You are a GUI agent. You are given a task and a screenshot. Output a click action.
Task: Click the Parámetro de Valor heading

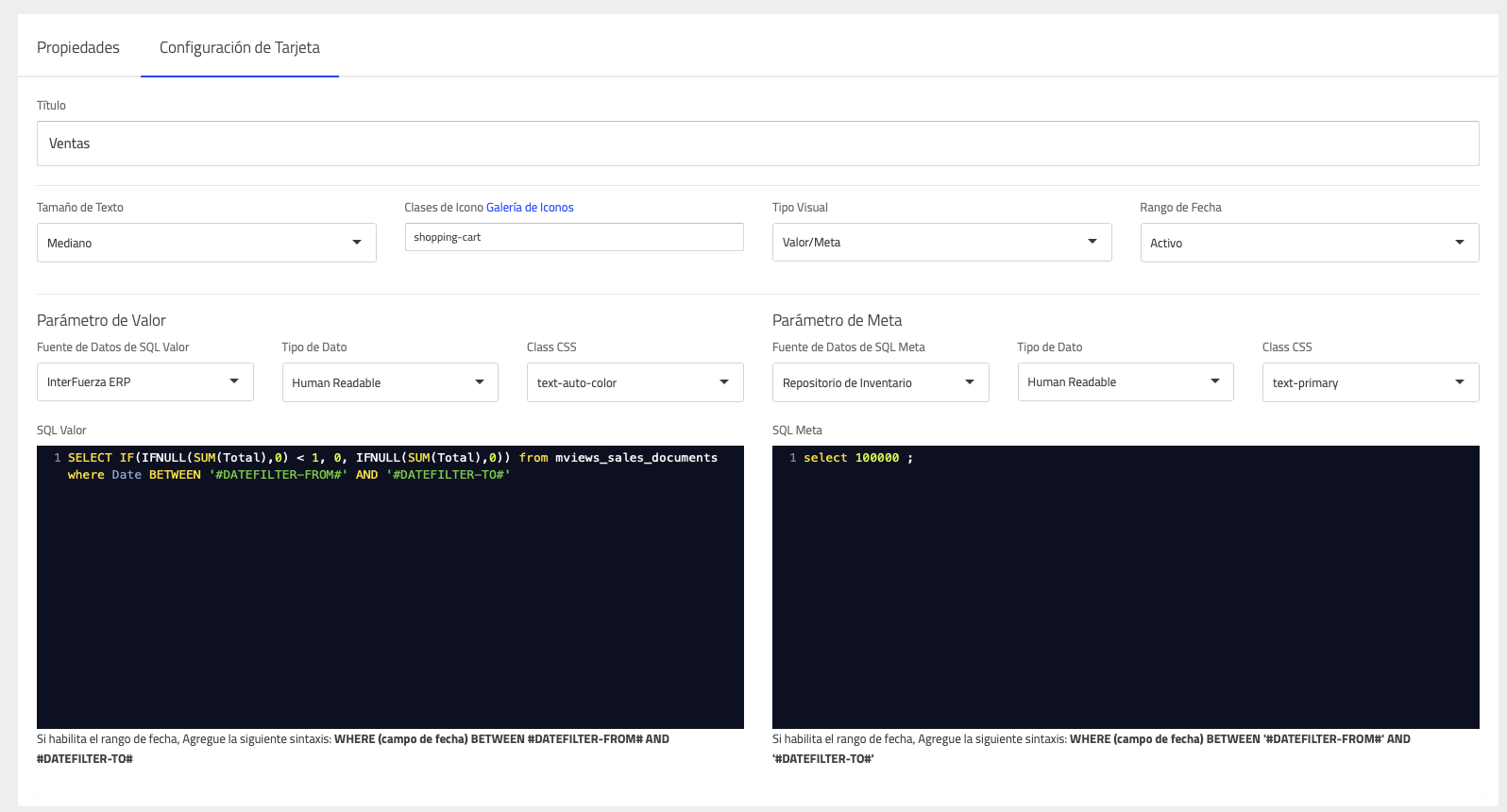point(101,320)
